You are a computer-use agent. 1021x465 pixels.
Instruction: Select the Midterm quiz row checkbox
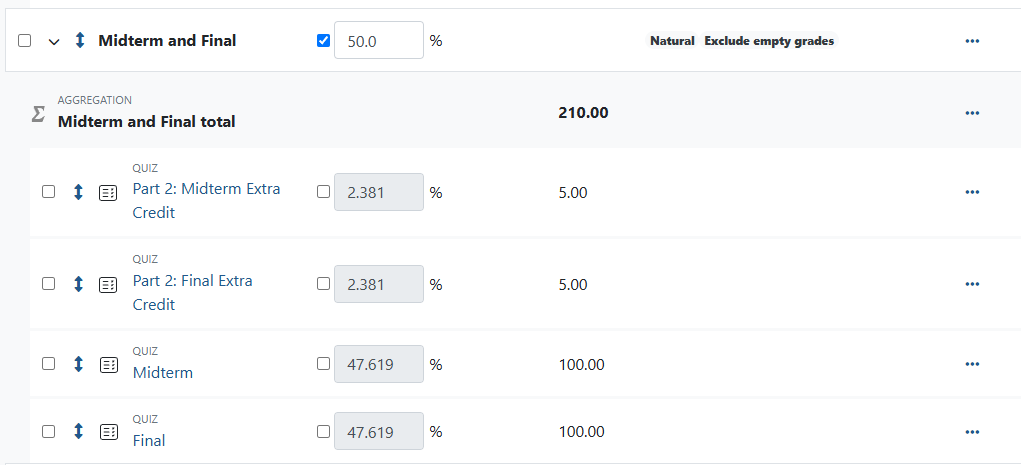(x=49, y=364)
